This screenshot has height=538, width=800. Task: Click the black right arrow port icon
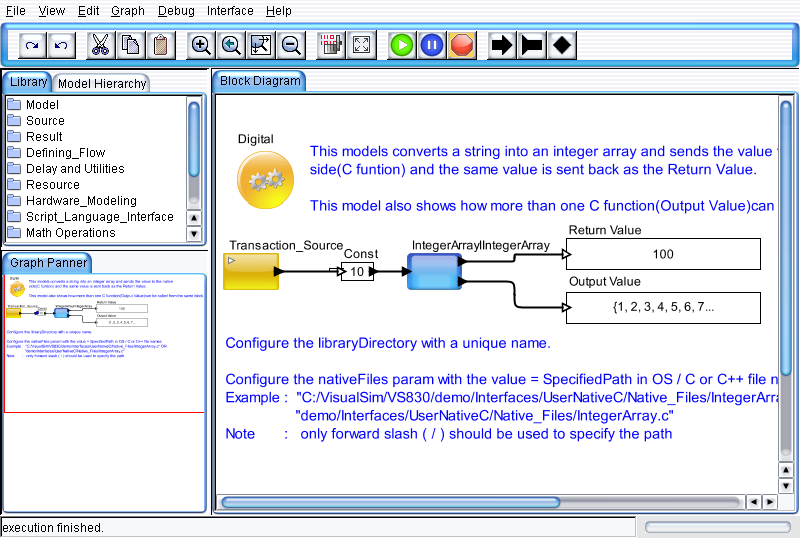pyautogui.click(x=502, y=45)
